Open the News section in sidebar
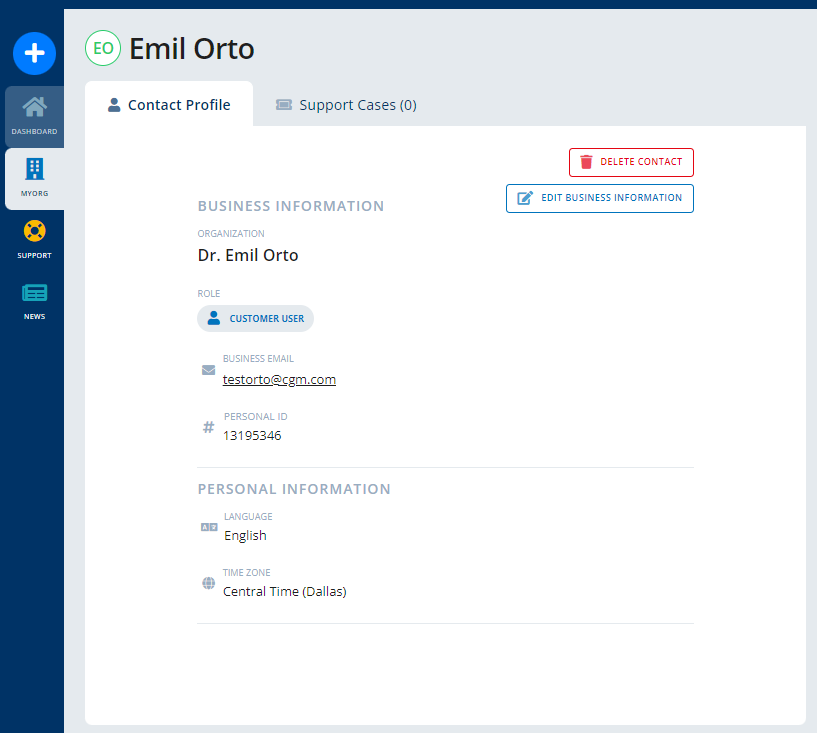The image size is (817, 733). 33,298
